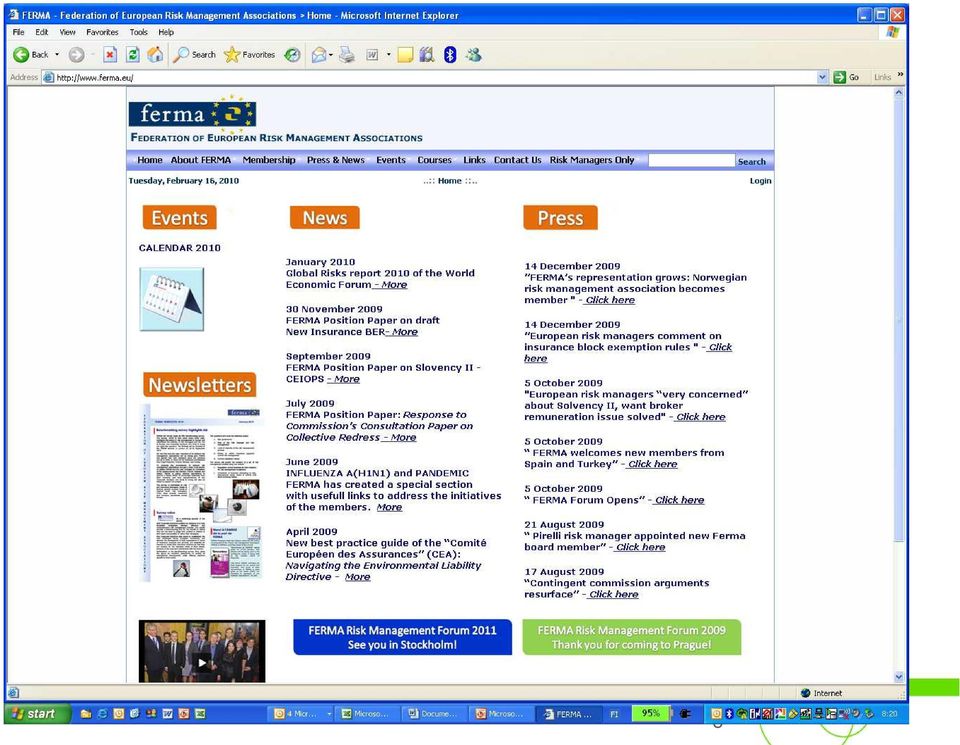The width and height of the screenshot is (960, 745).
Task: Launch Word from the Quick Launch bar
Action: [x=167, y=714]
